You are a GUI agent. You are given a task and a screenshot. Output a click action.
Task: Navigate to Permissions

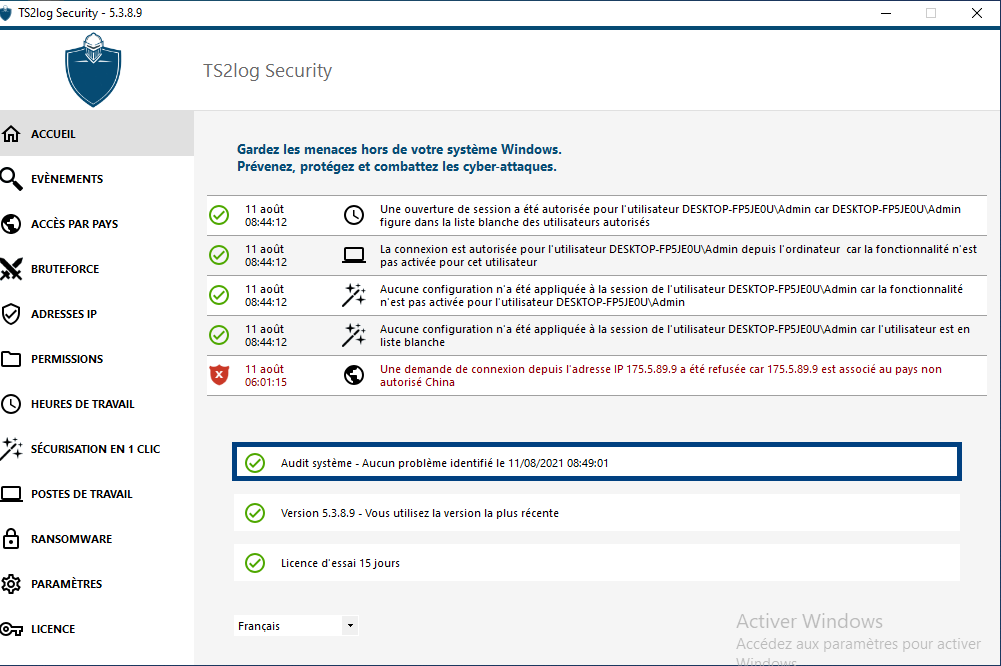(97, 359)
